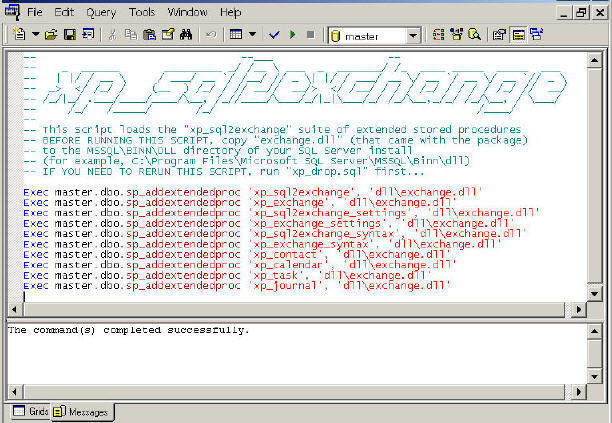Image resolution: width=612 pixels, height=423 pixels.
Task: Click the Query Analyzer window system icon
Action: tap(12, 12)
